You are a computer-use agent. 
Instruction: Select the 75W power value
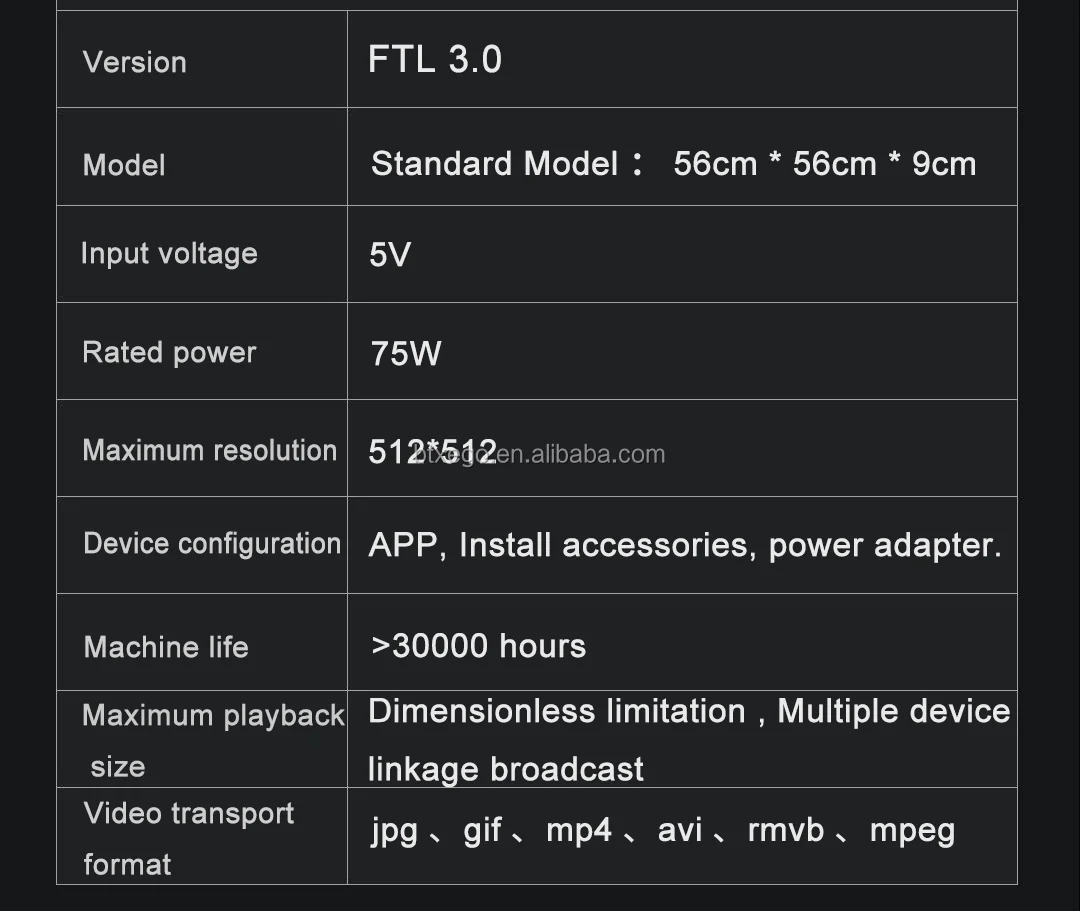coord(406,353)
